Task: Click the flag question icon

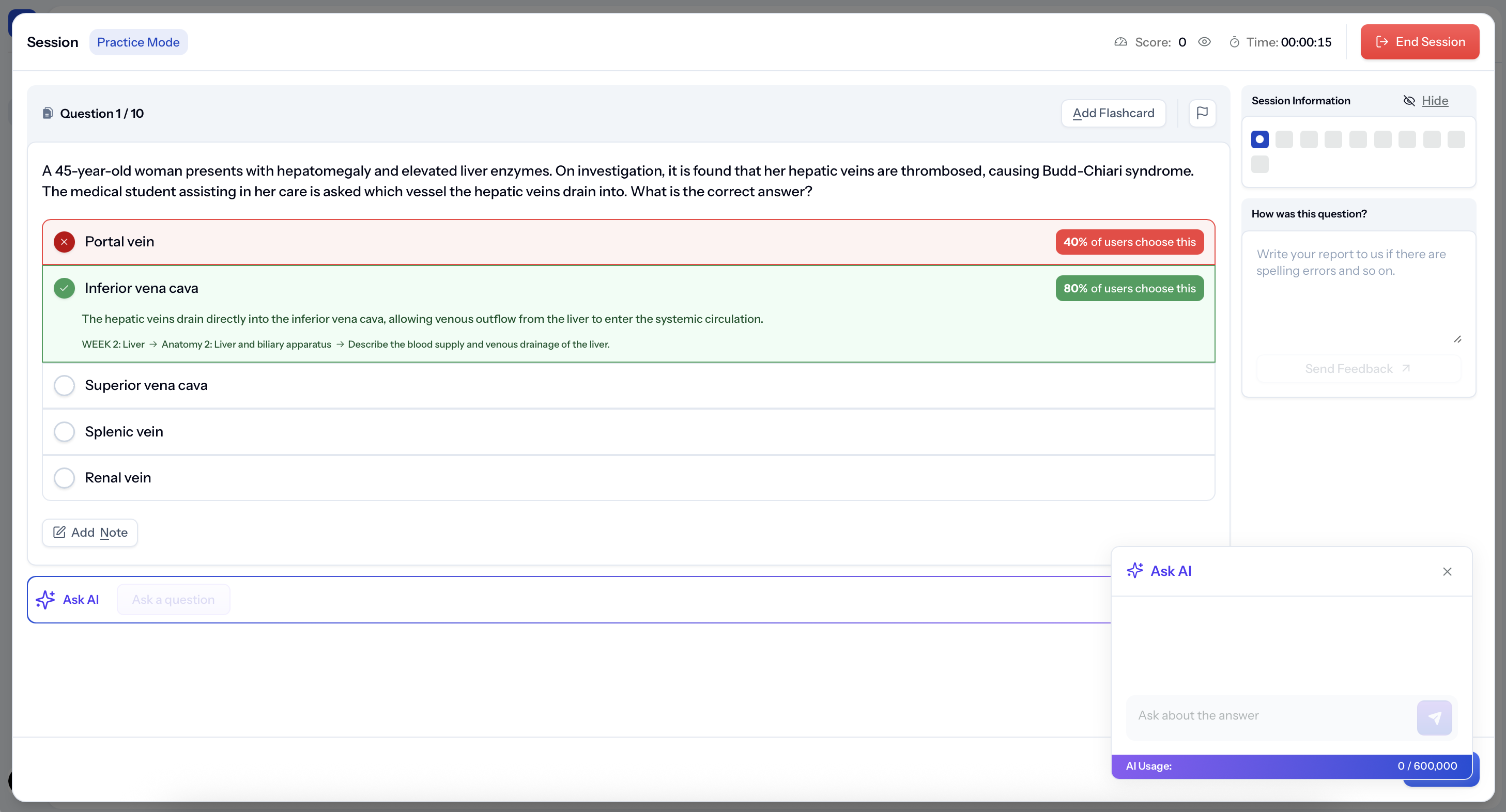Action: coord(1202,113)
